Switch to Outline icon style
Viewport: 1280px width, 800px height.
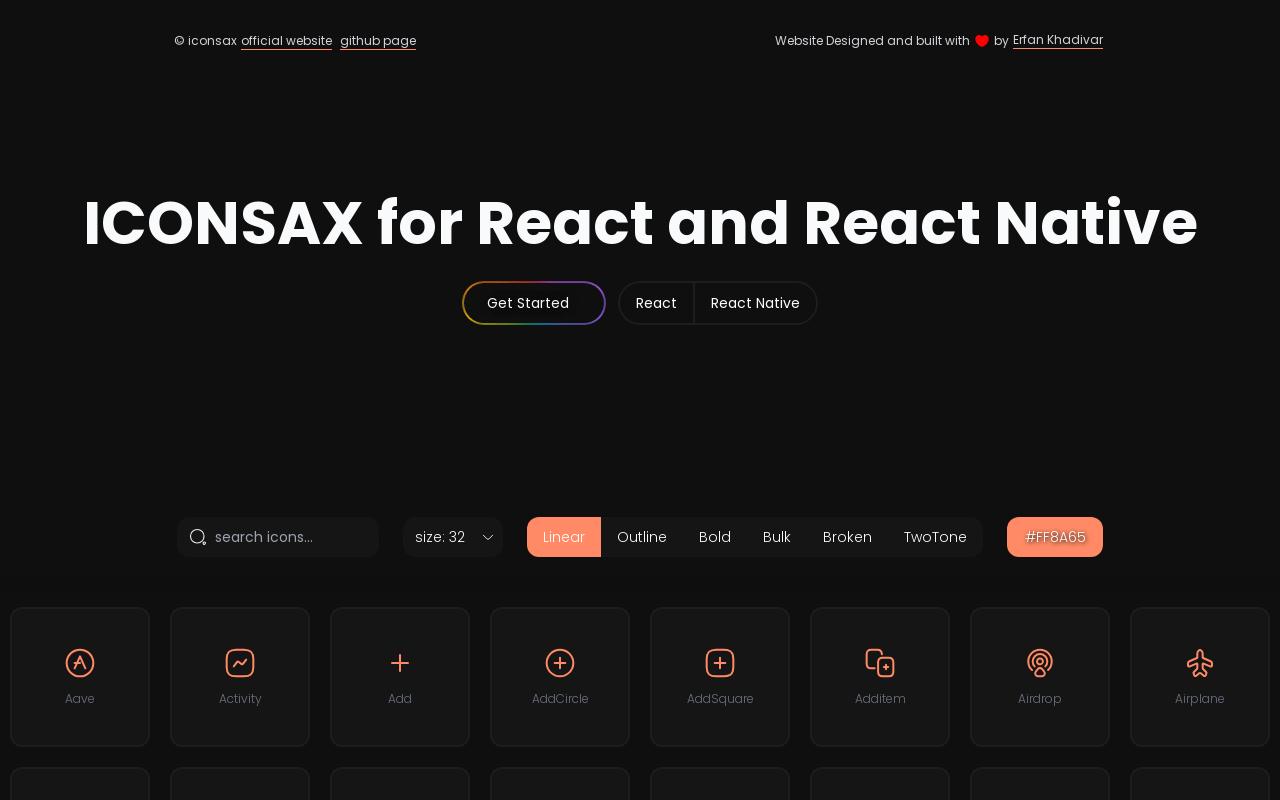pyautogui.click(x=642, y=537)
